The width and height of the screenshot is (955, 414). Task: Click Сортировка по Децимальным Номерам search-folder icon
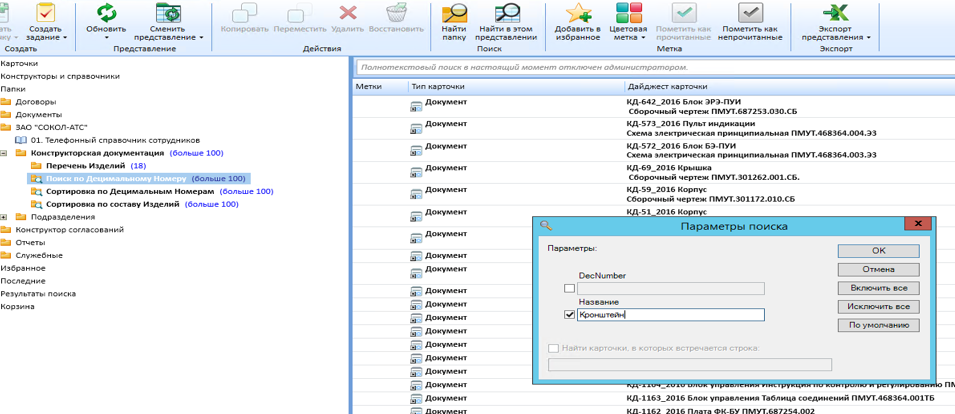[x=36, y=191]
